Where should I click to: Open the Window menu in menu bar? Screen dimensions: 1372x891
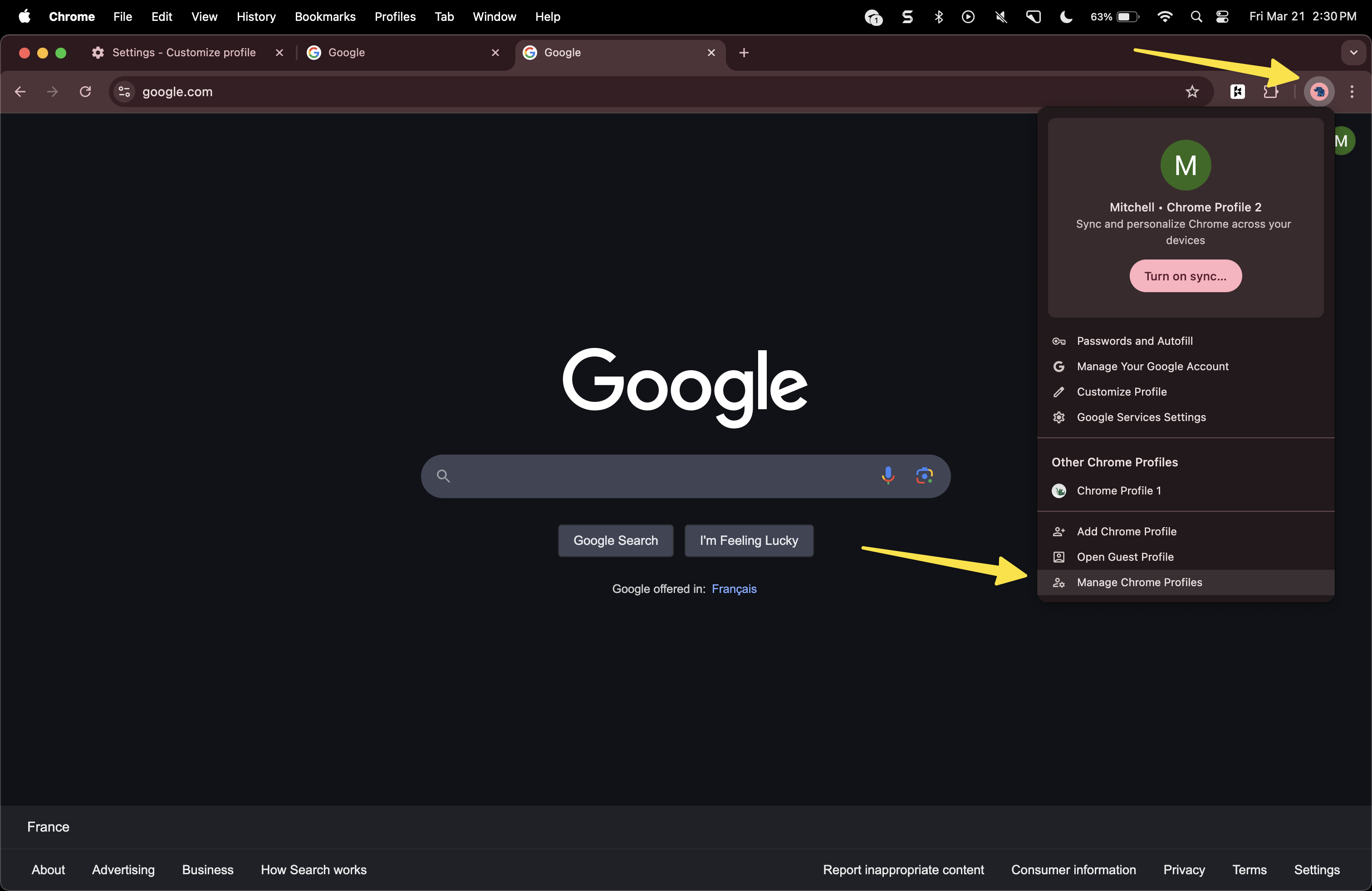point(494,17)
